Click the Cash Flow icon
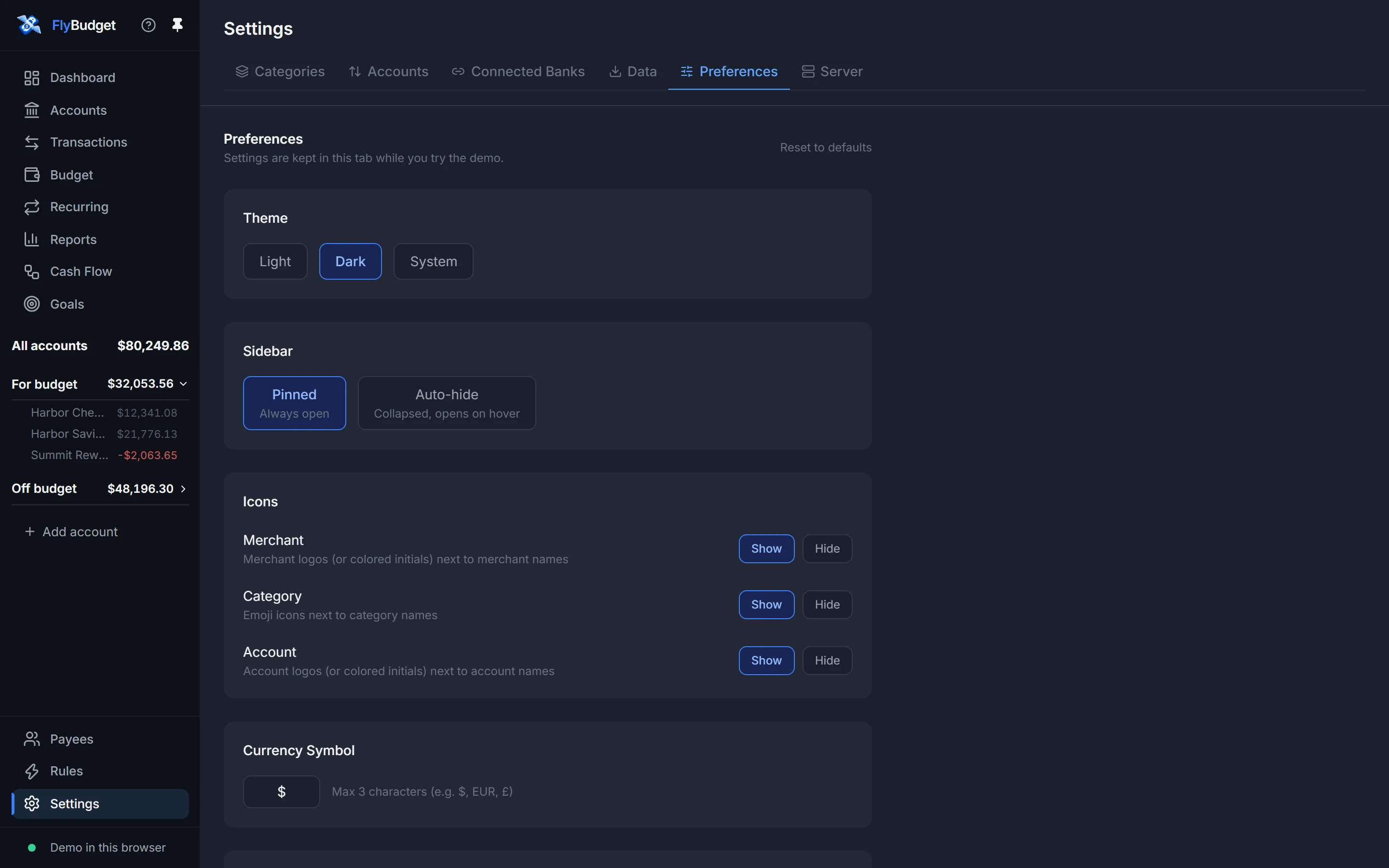 pyautogui.click(x=31, y=271)
